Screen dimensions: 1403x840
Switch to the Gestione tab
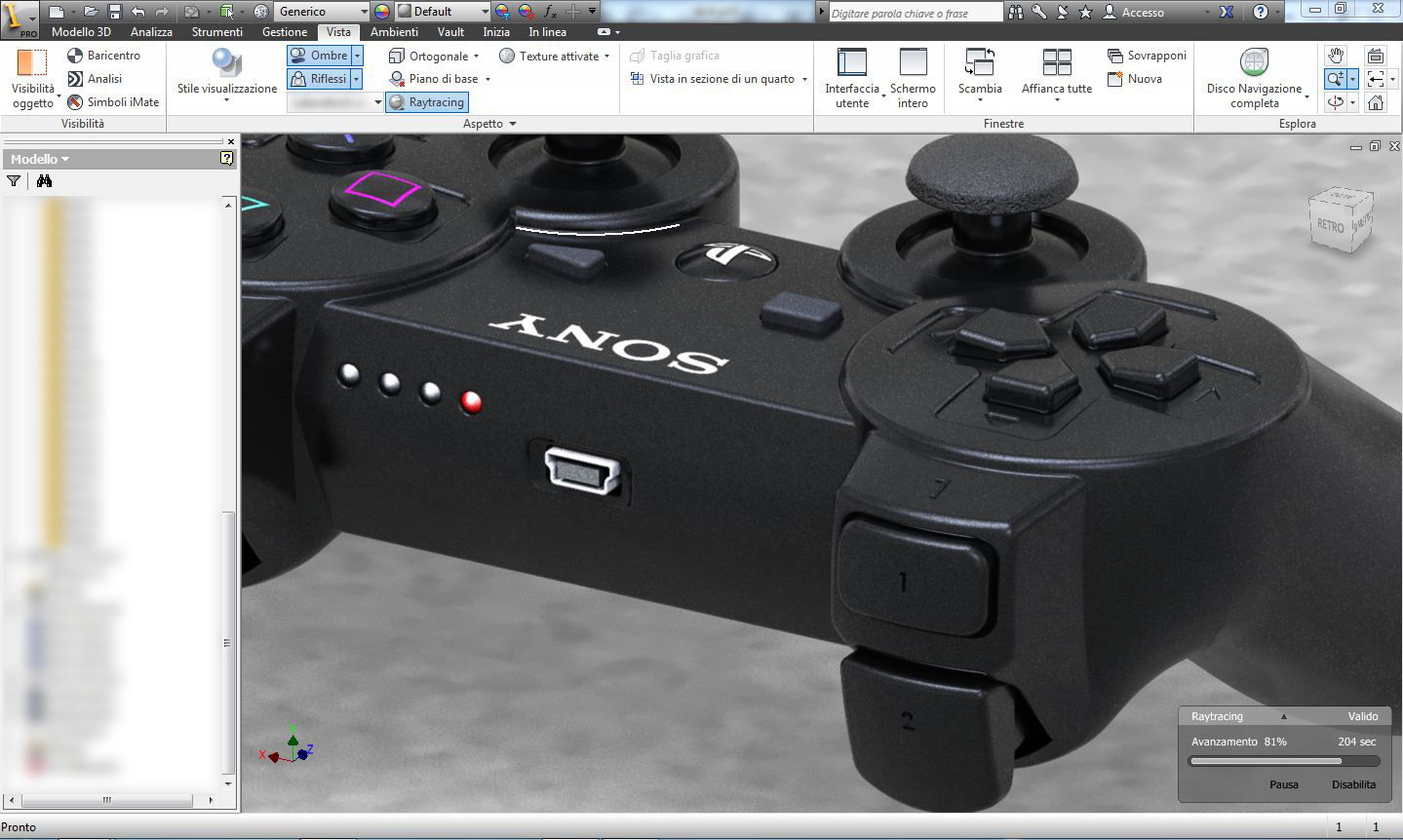click(x=285, y=32)
